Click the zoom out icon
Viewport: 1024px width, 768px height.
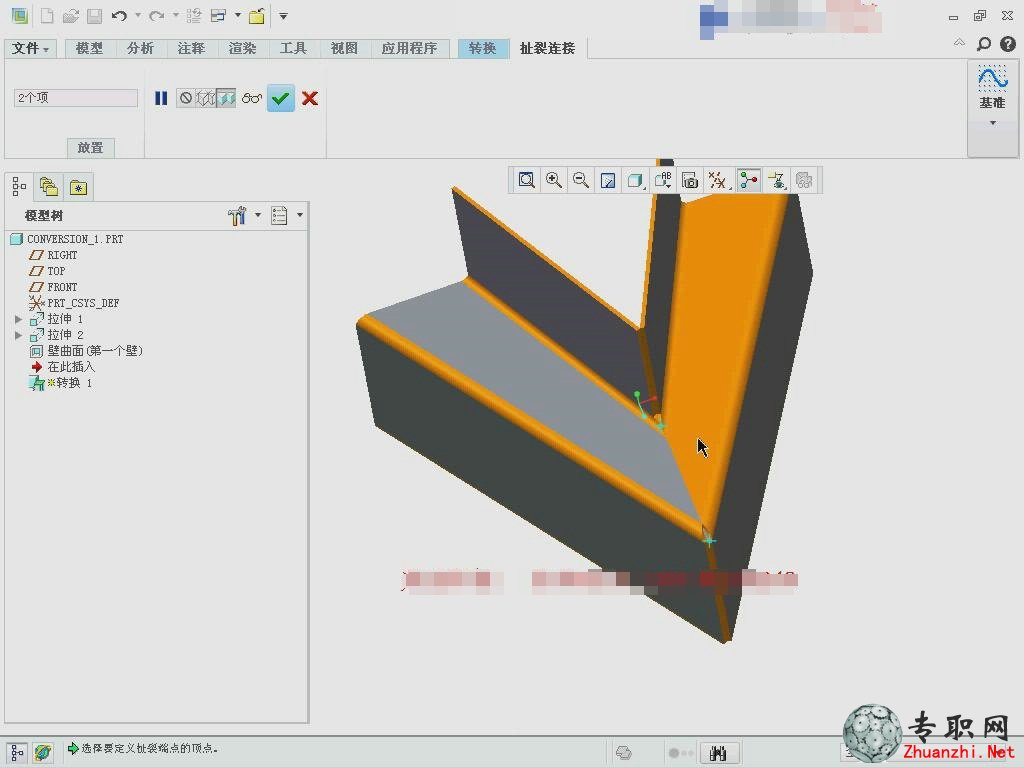(x=581, y=180)
